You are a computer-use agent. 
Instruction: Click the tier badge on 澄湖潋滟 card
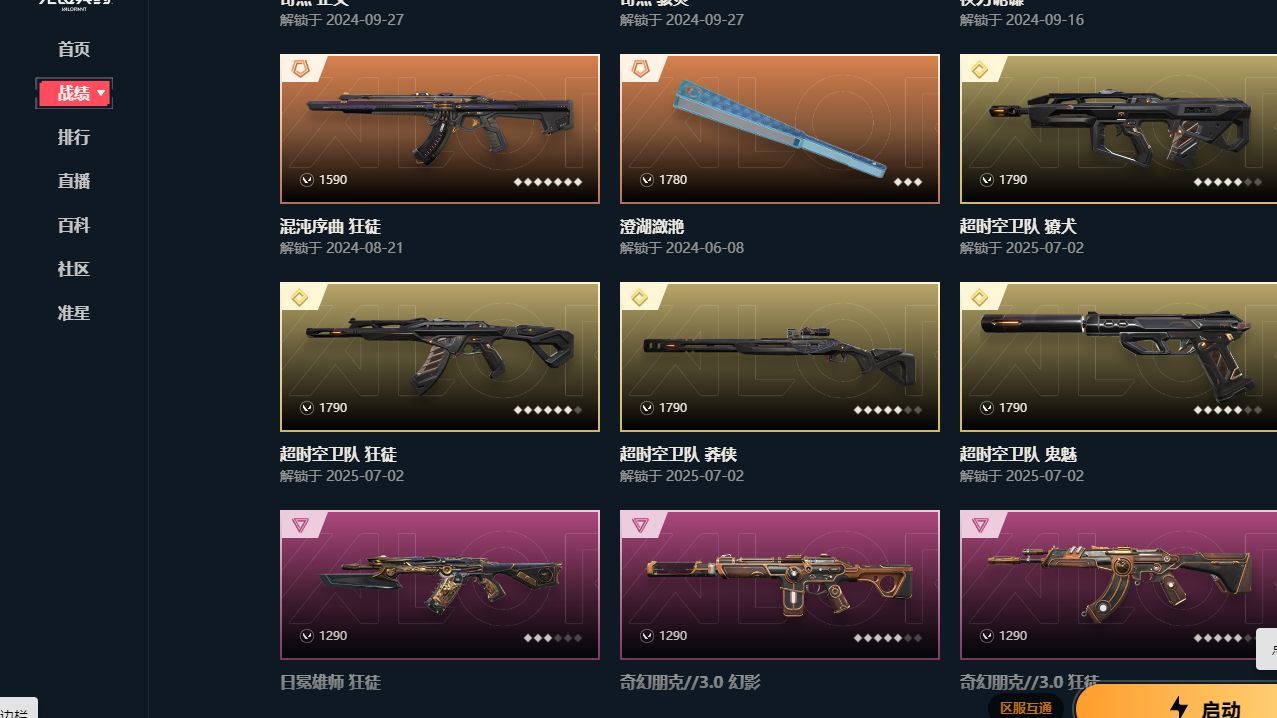click(x=640, y=69)
